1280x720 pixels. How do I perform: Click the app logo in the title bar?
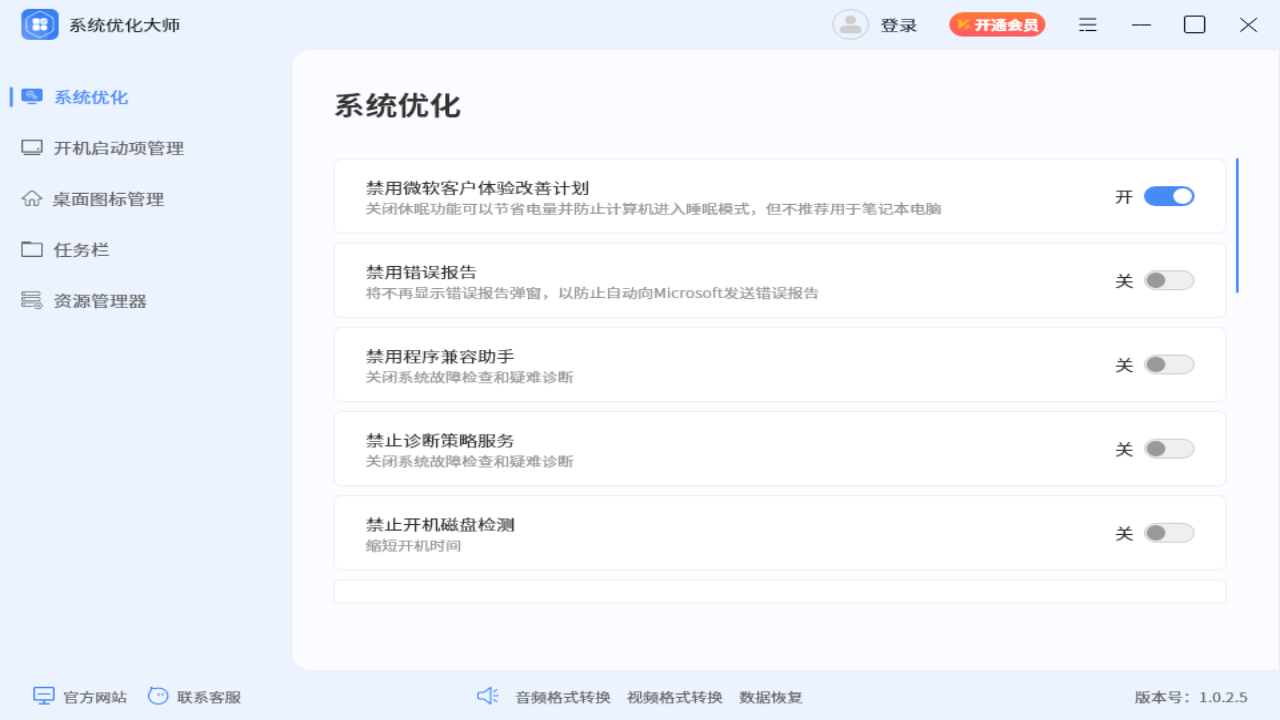(x=39, y=24)
